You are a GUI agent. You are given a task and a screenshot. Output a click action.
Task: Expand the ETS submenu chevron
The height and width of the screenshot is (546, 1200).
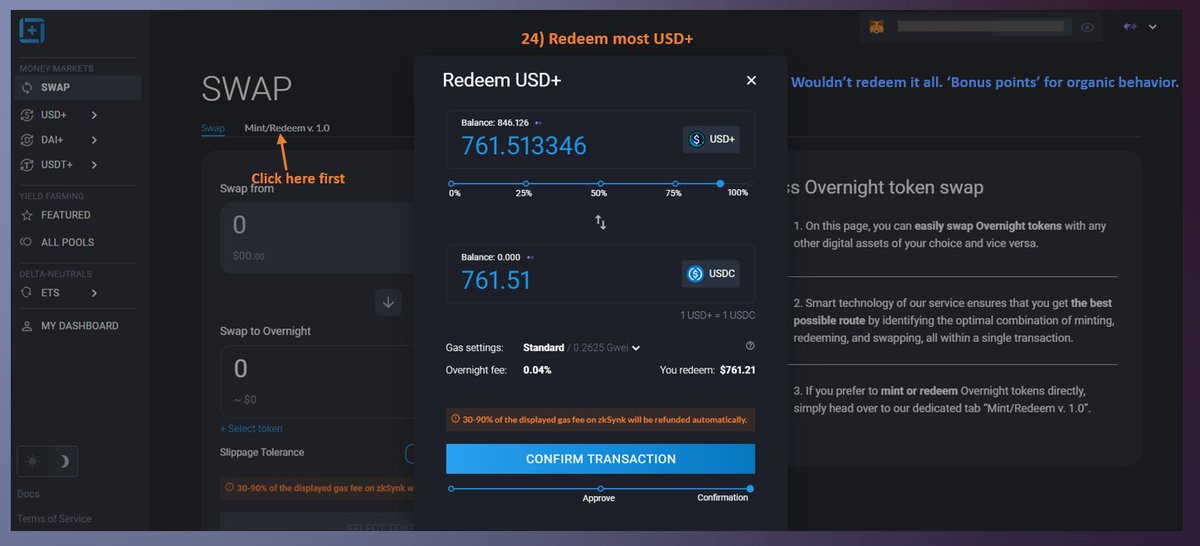(x=95, y=293)
